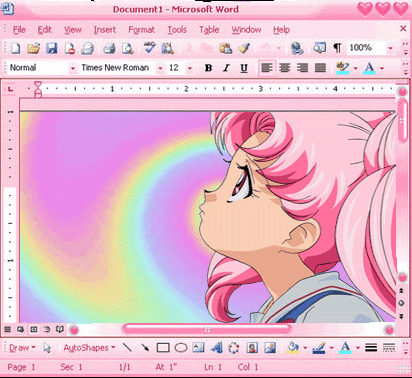This screenshot has width=412, height=378.
Task: Expand the Style dropdown showing Normal
Action: click(x=72, y=69)
